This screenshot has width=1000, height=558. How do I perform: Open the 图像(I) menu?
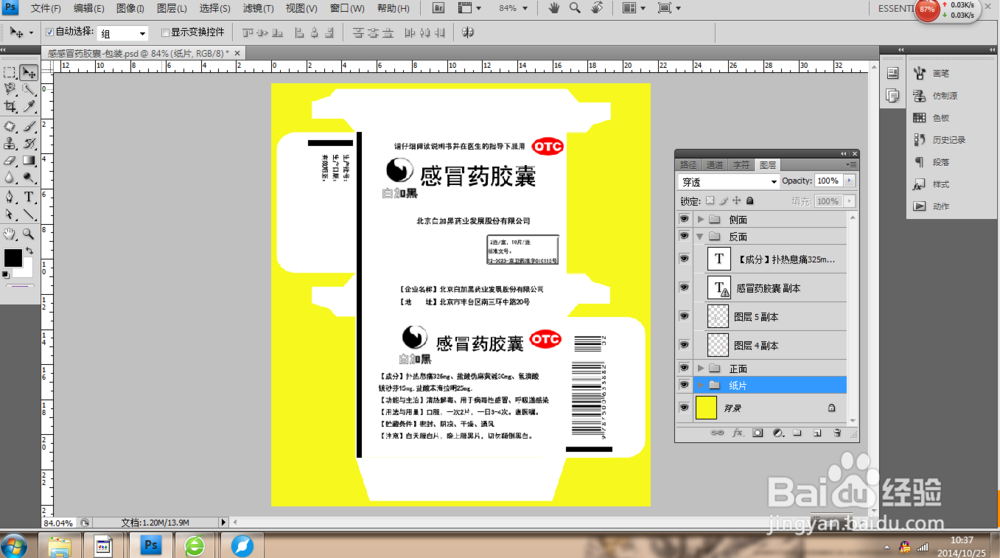[130, 8]
